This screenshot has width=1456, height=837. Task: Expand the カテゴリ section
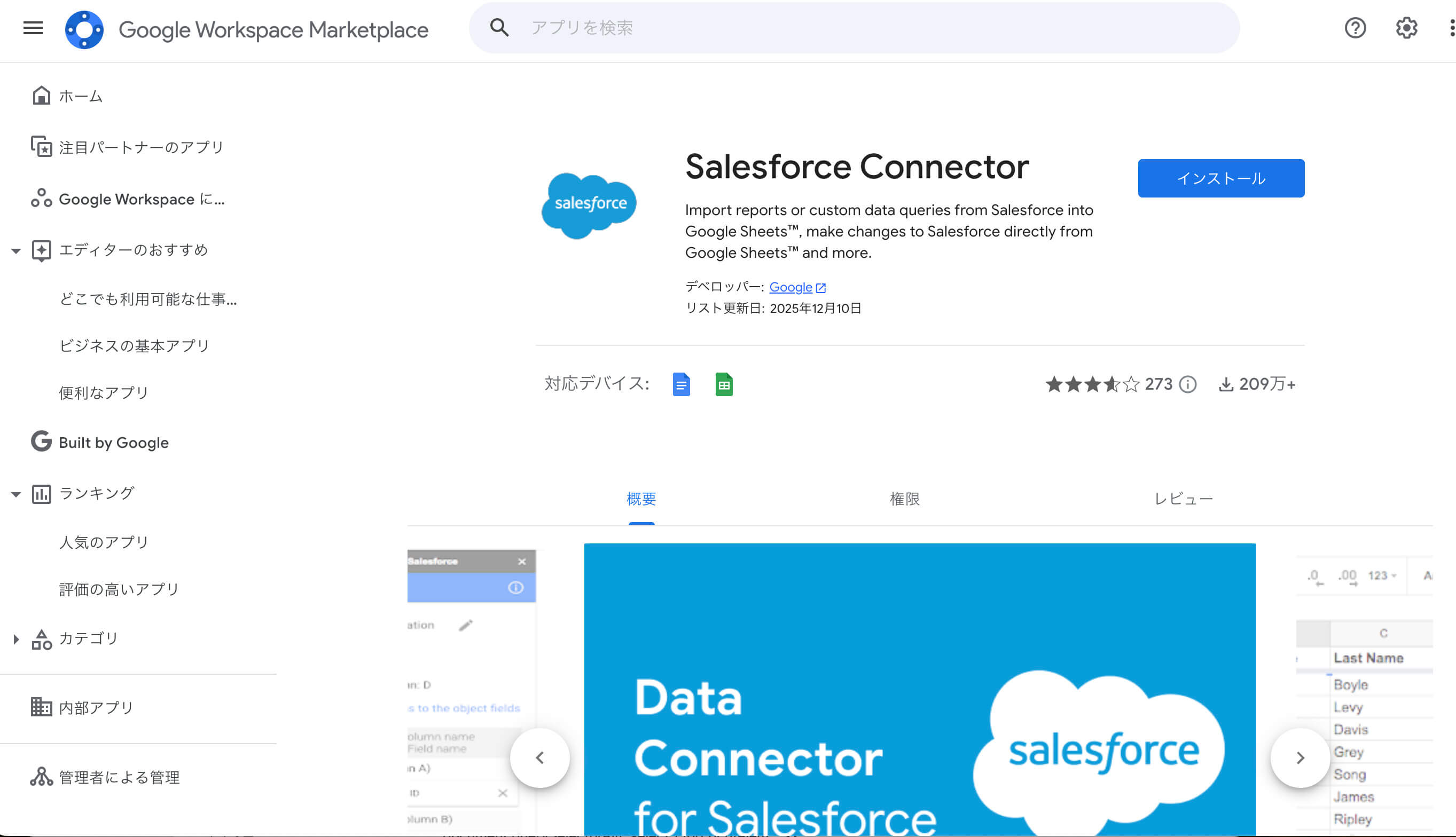15,638
